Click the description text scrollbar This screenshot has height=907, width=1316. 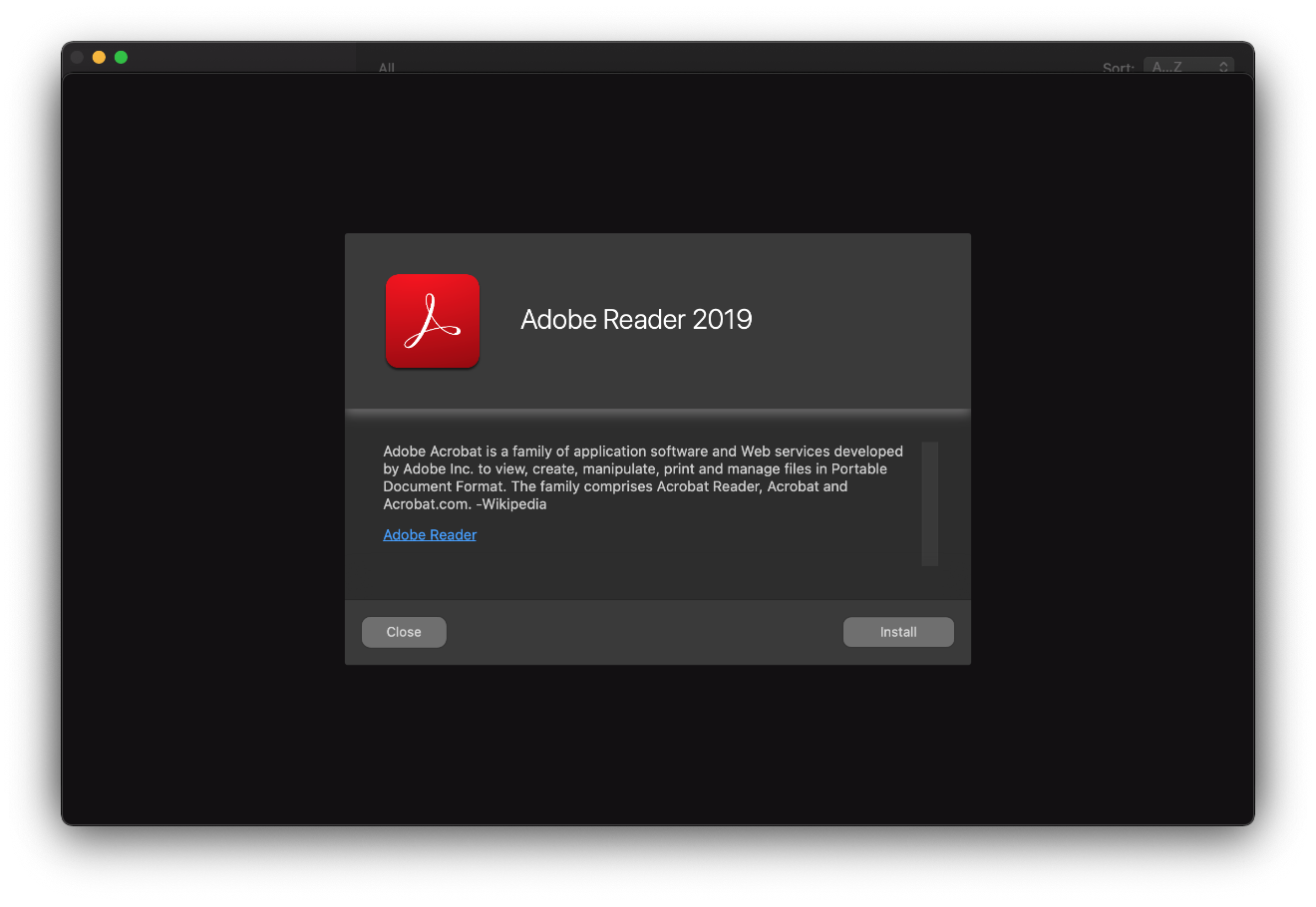930,503
